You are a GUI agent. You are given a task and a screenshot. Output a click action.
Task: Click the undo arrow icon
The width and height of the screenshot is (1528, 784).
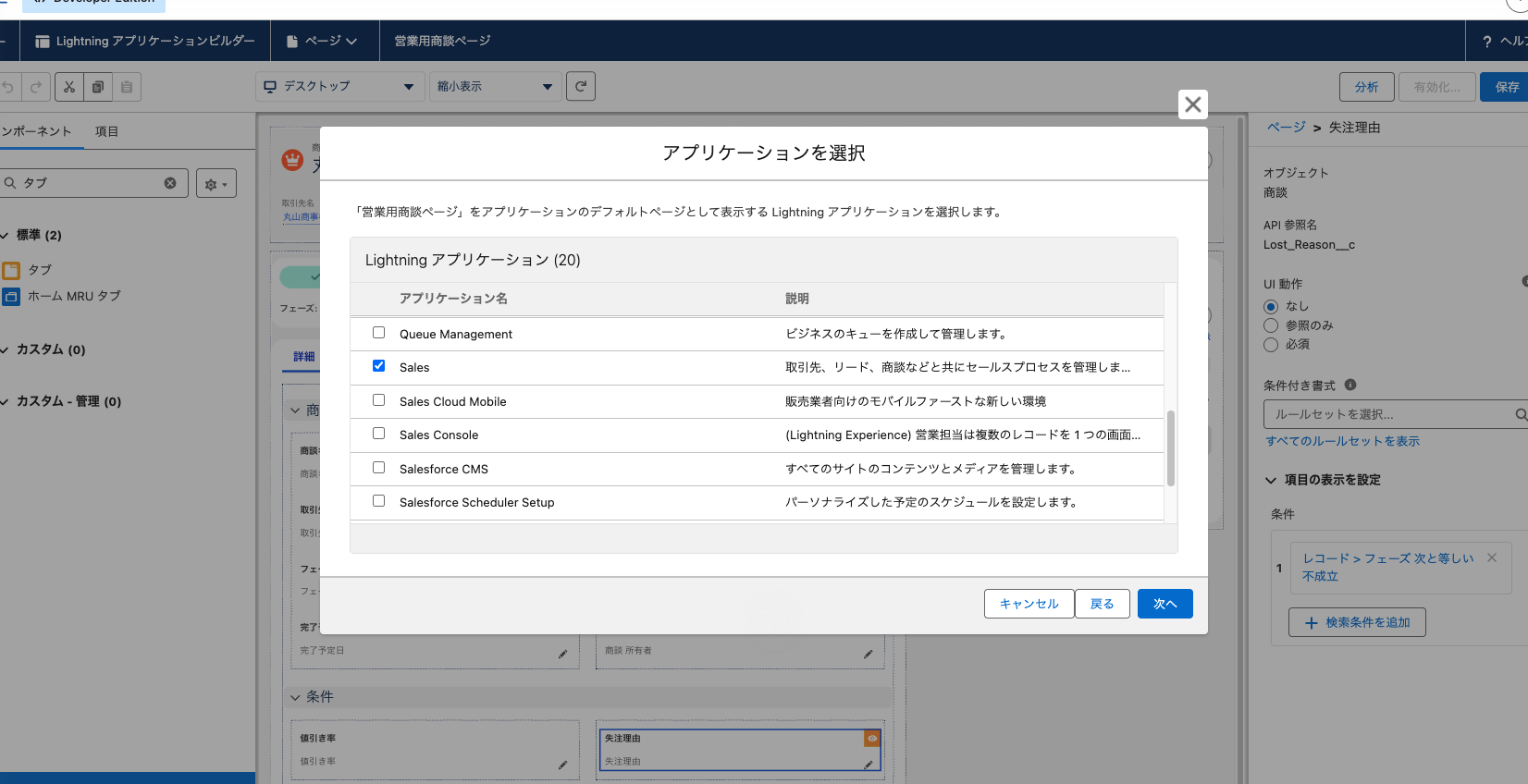pos(8,87)
